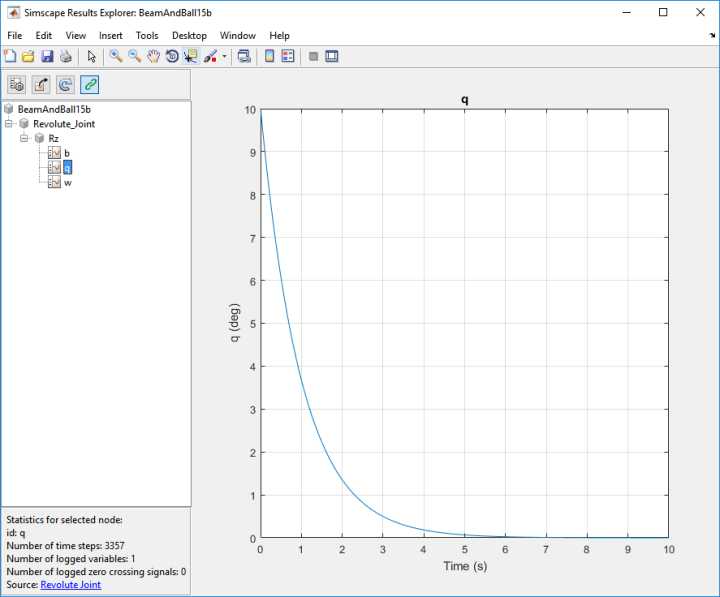Click the 'Number of logged zero crossing signals: 0' text

(96, 571)
